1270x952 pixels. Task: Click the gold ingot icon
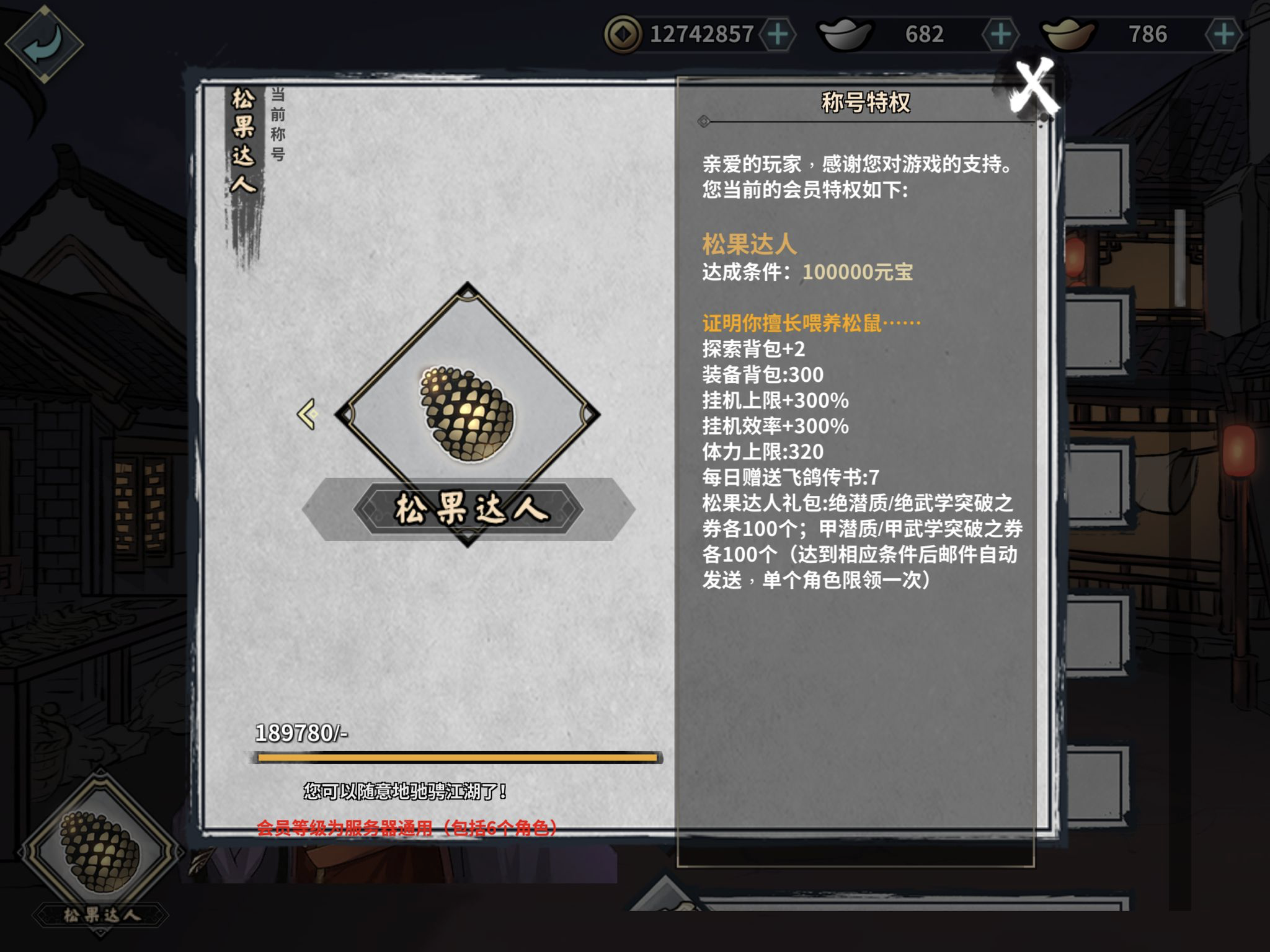pyautogui.click(x=1070, y=35)
